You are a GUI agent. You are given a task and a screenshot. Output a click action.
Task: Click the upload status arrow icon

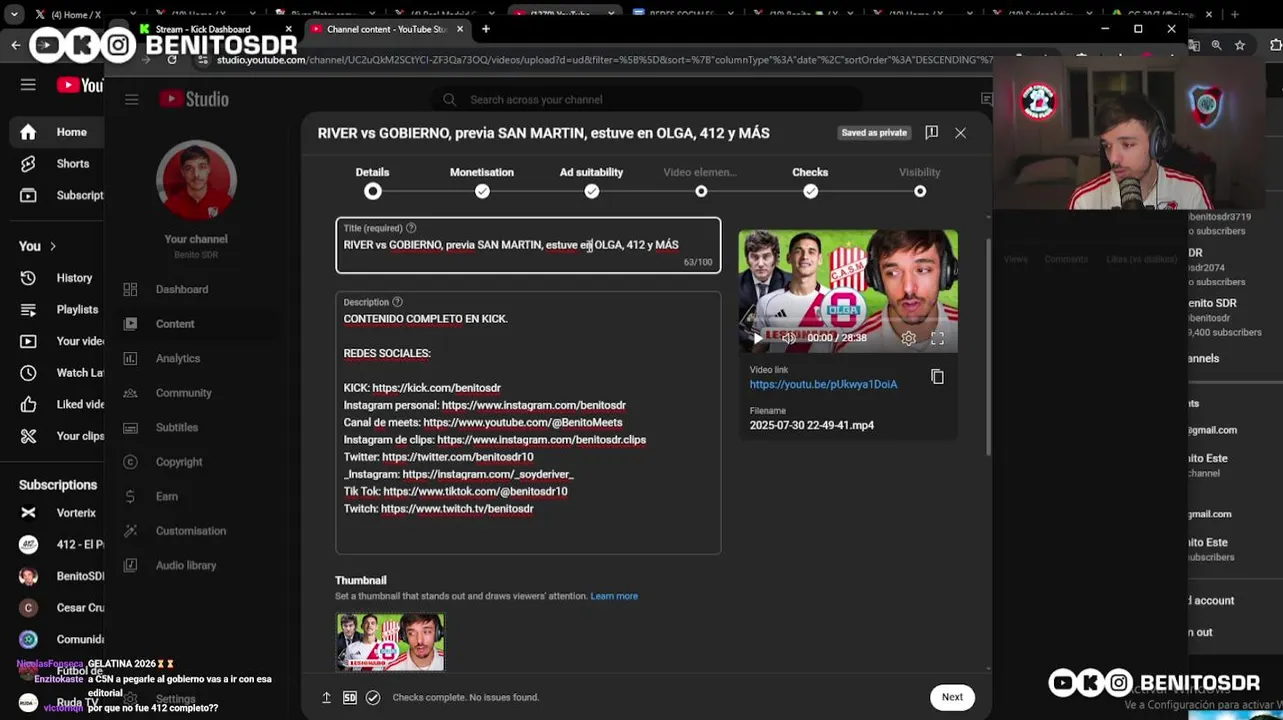[326, 697]
